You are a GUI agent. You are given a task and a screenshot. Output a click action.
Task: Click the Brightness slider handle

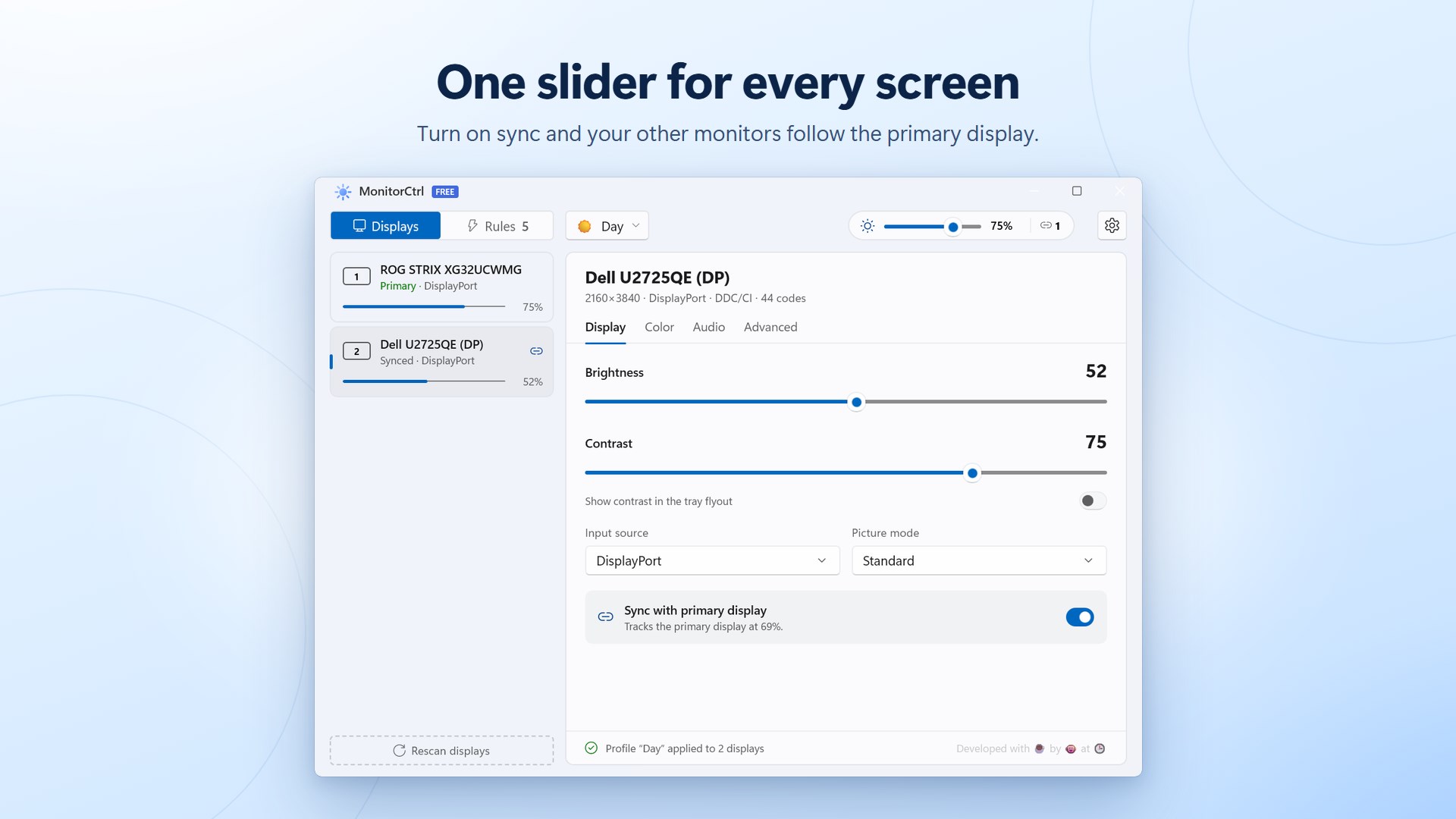[856, 402]
